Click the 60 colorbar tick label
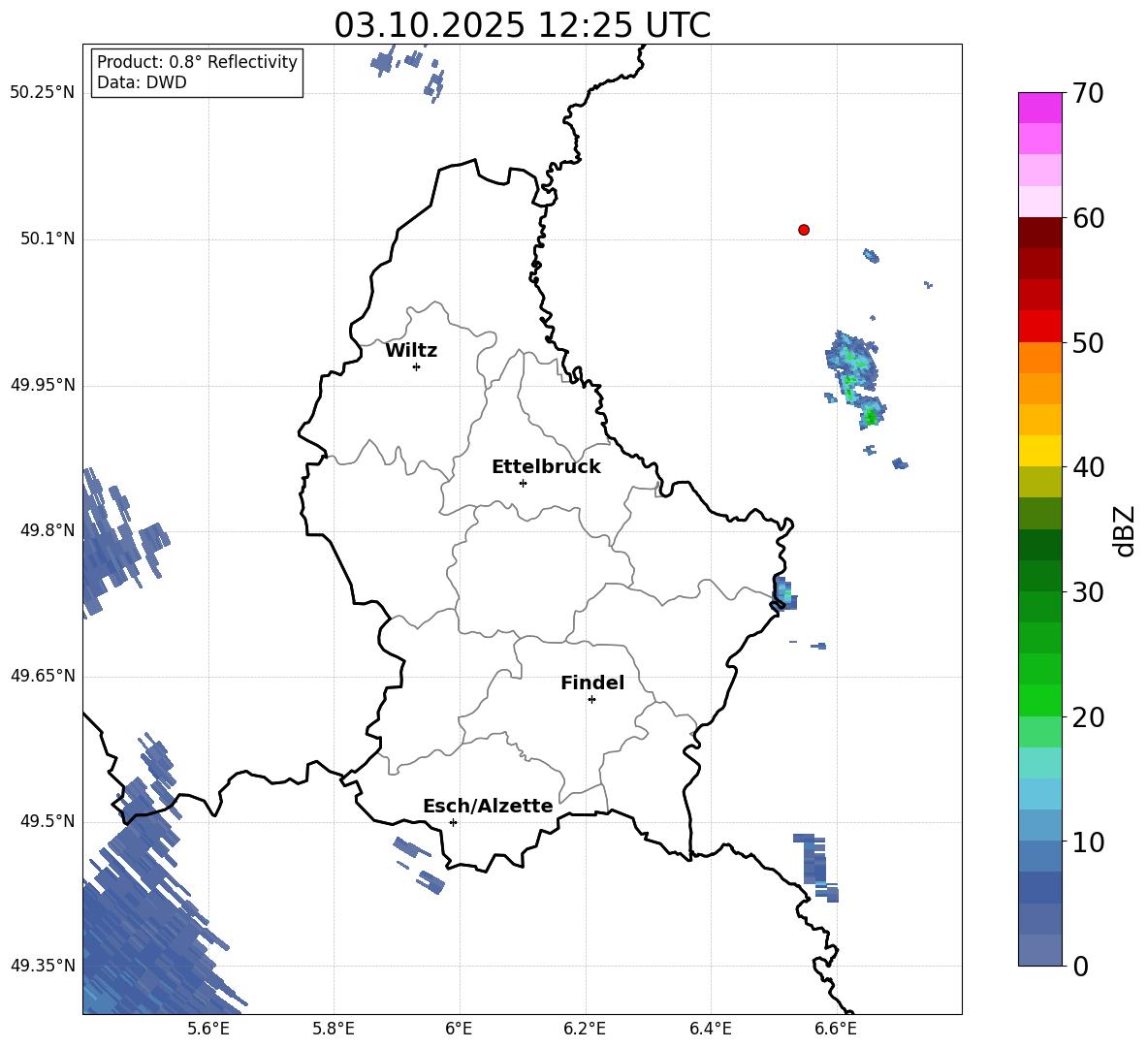Viewport: 1148px width, 1048px height. point(1089,218)
